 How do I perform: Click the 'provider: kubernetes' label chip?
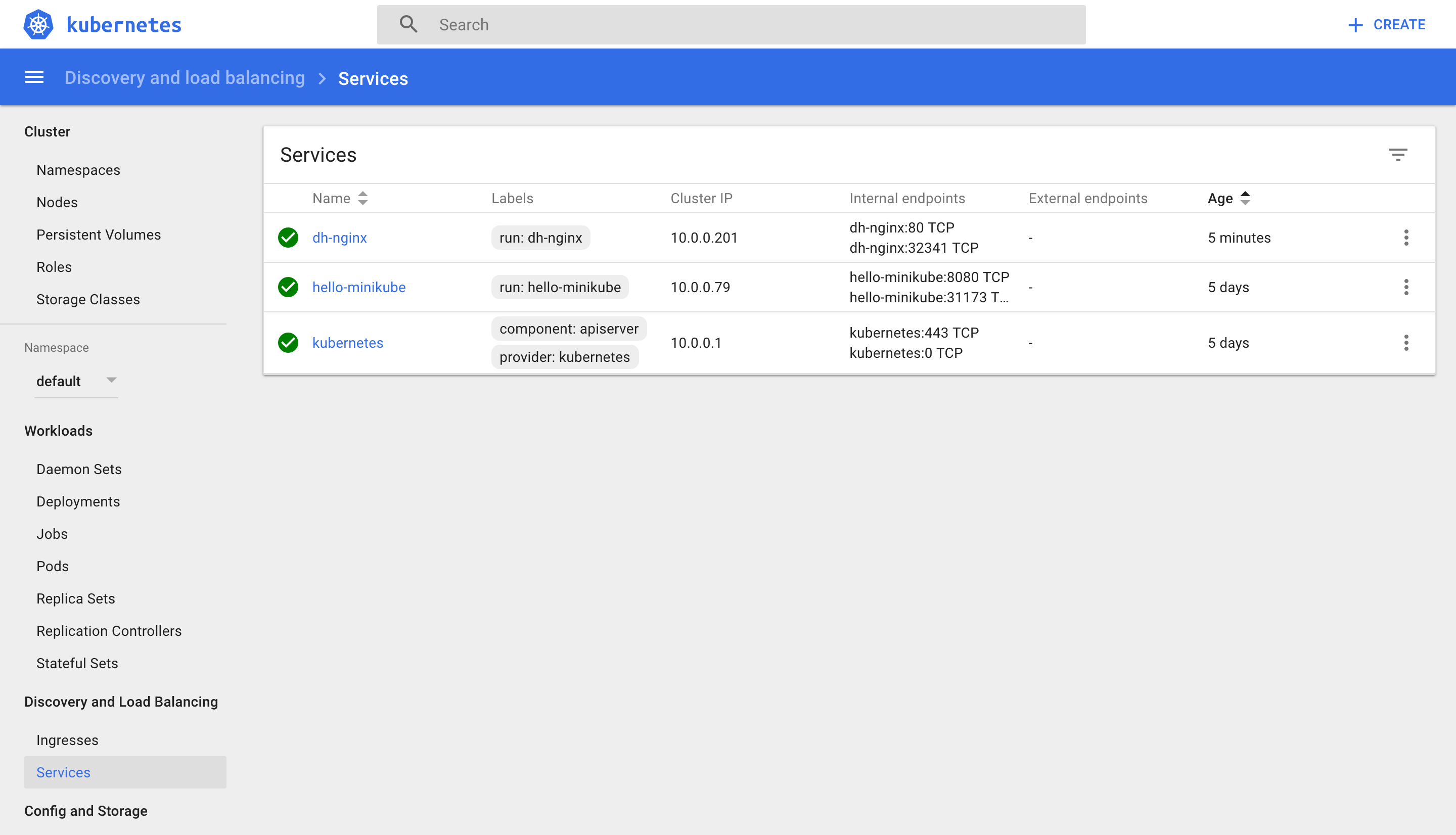click(x=565, y=357)
